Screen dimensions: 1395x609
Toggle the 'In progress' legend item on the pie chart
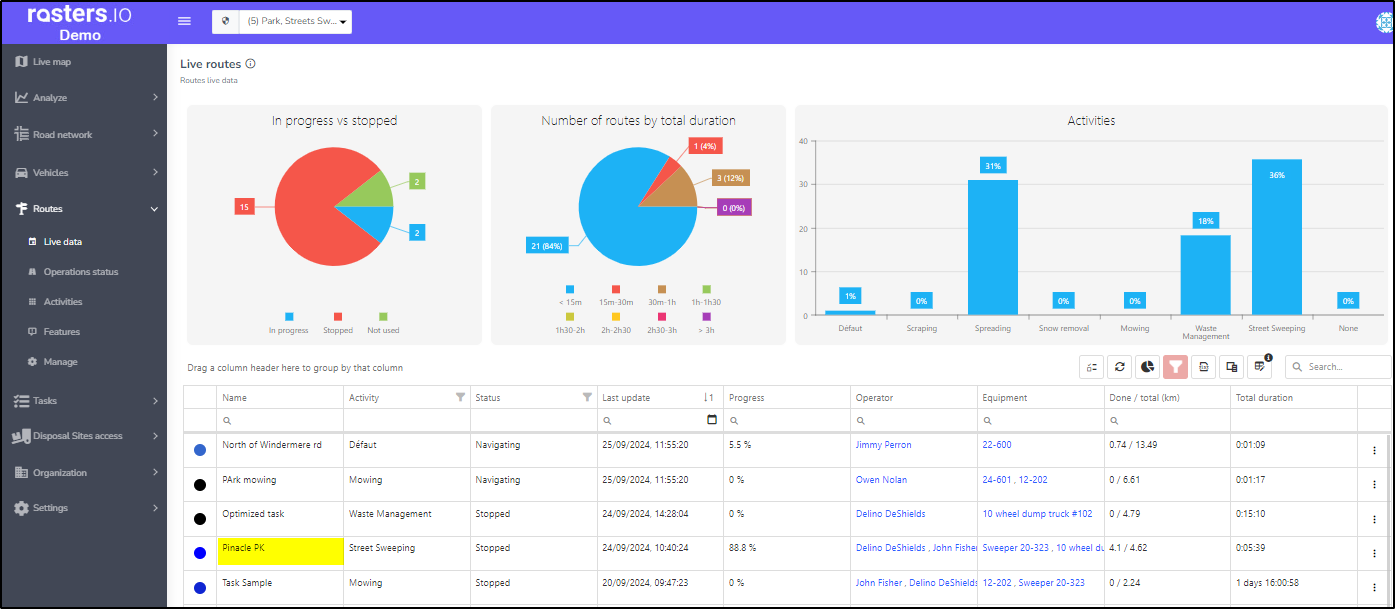click(x=289, y=322)
